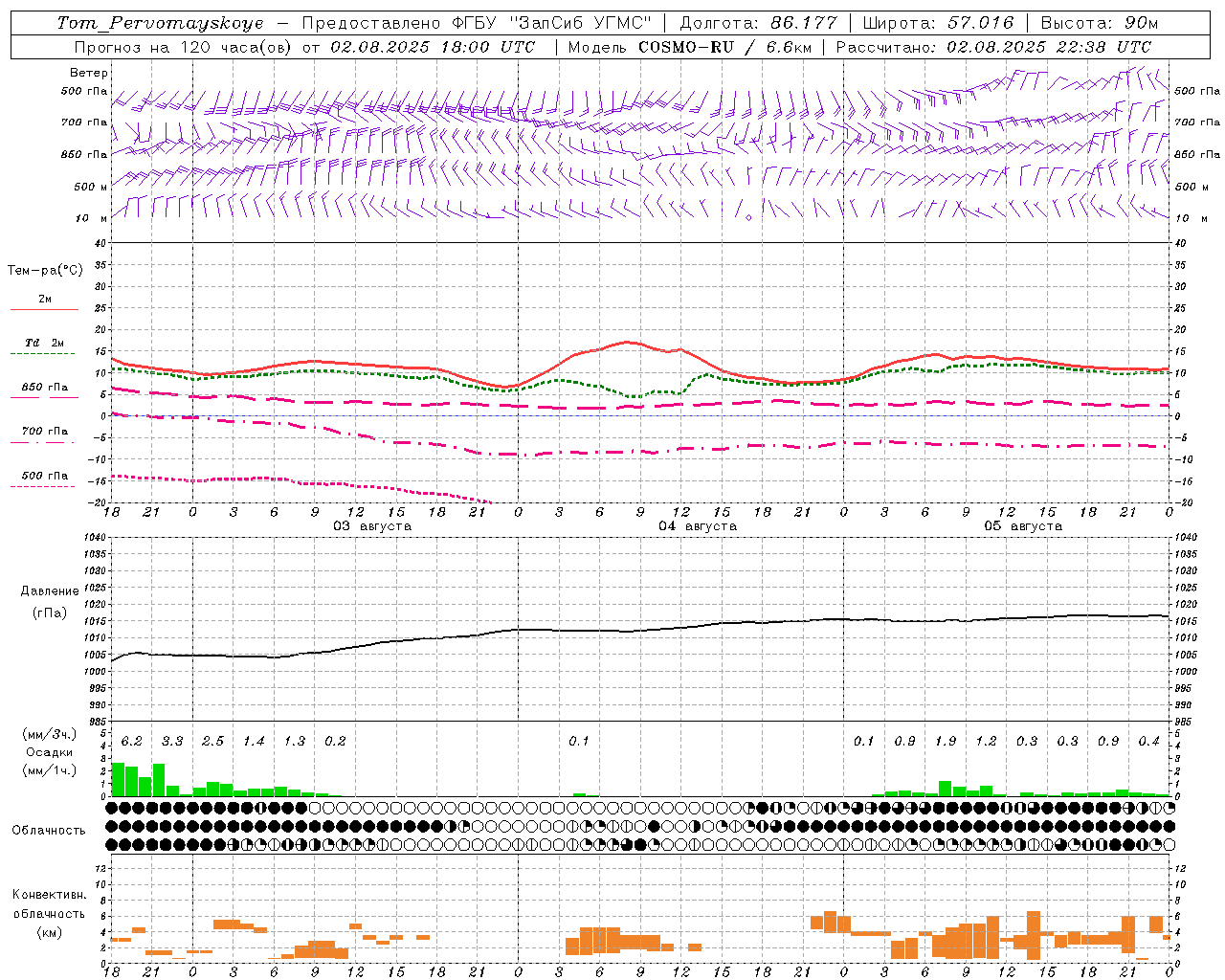Click the date label 05 августа

point(1023,526)
